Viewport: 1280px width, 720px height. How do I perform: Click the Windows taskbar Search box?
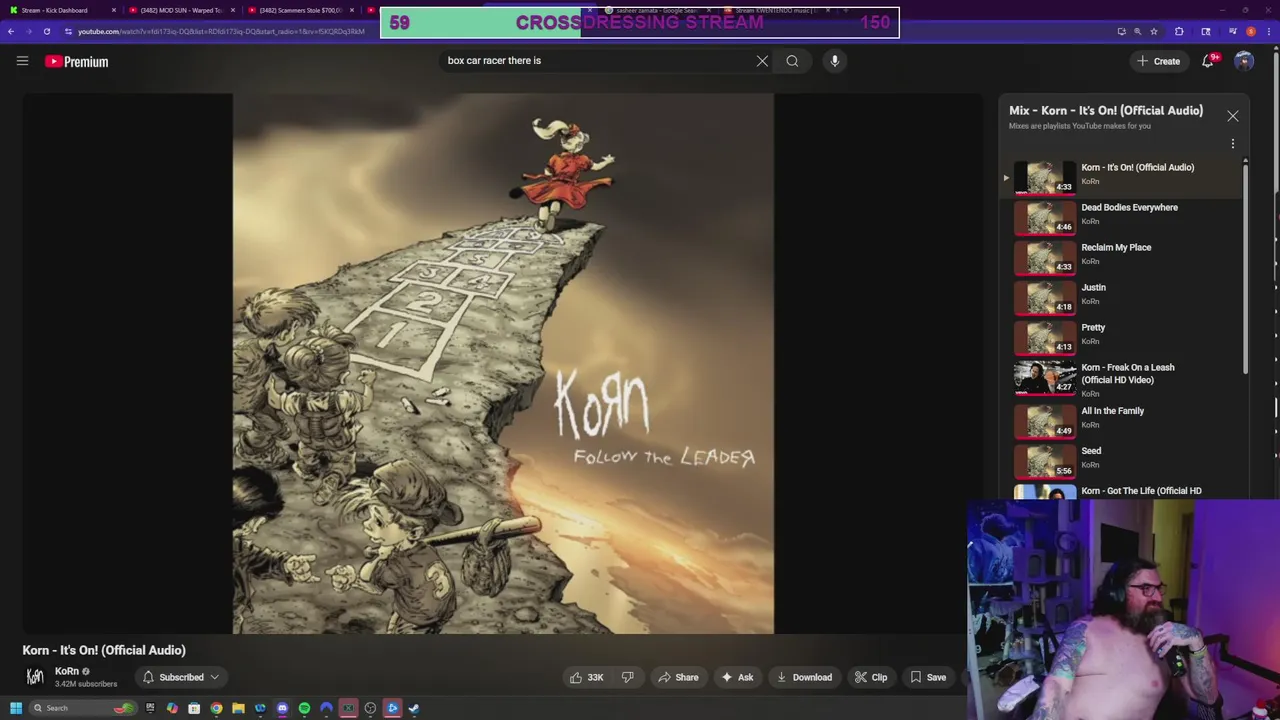pos(84,708)
